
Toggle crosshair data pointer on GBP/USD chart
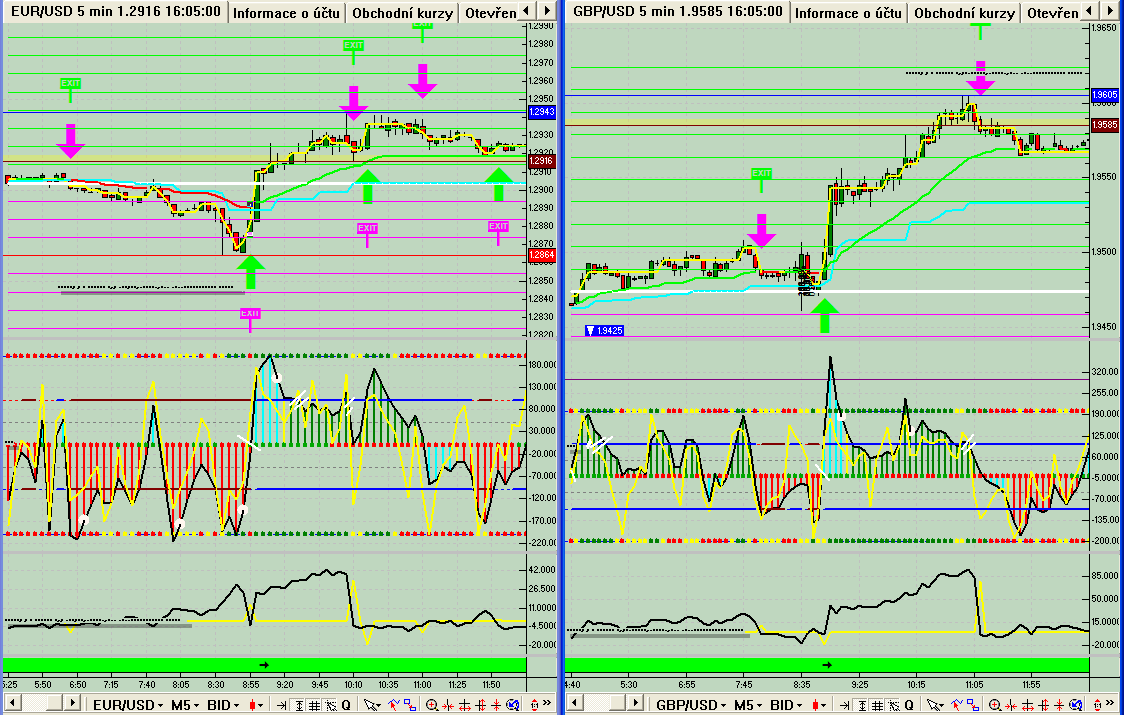click(x=893, y=705)
